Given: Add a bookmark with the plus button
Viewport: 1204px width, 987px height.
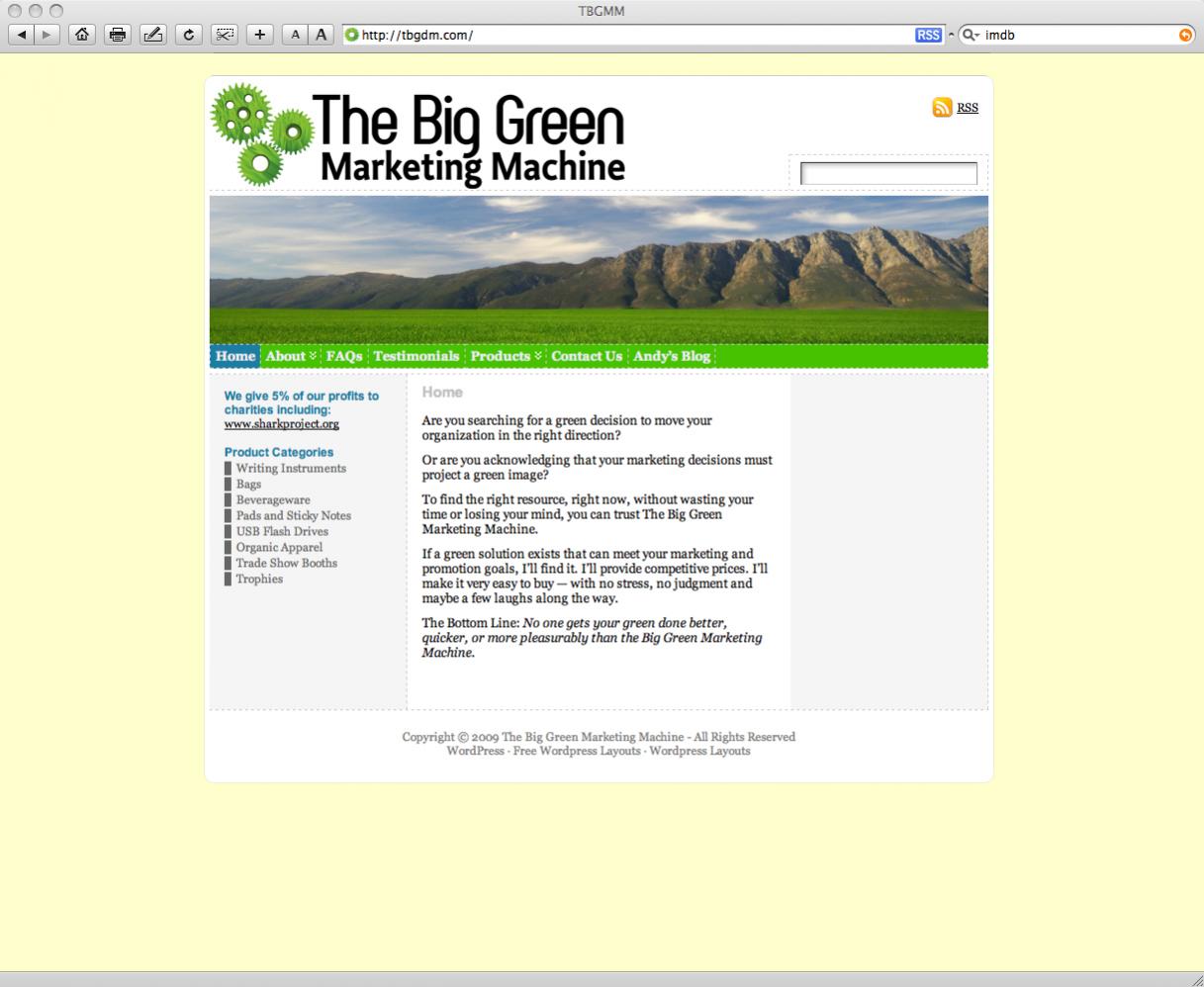Looking at the screenshot, I should click(x=260, y=35).
